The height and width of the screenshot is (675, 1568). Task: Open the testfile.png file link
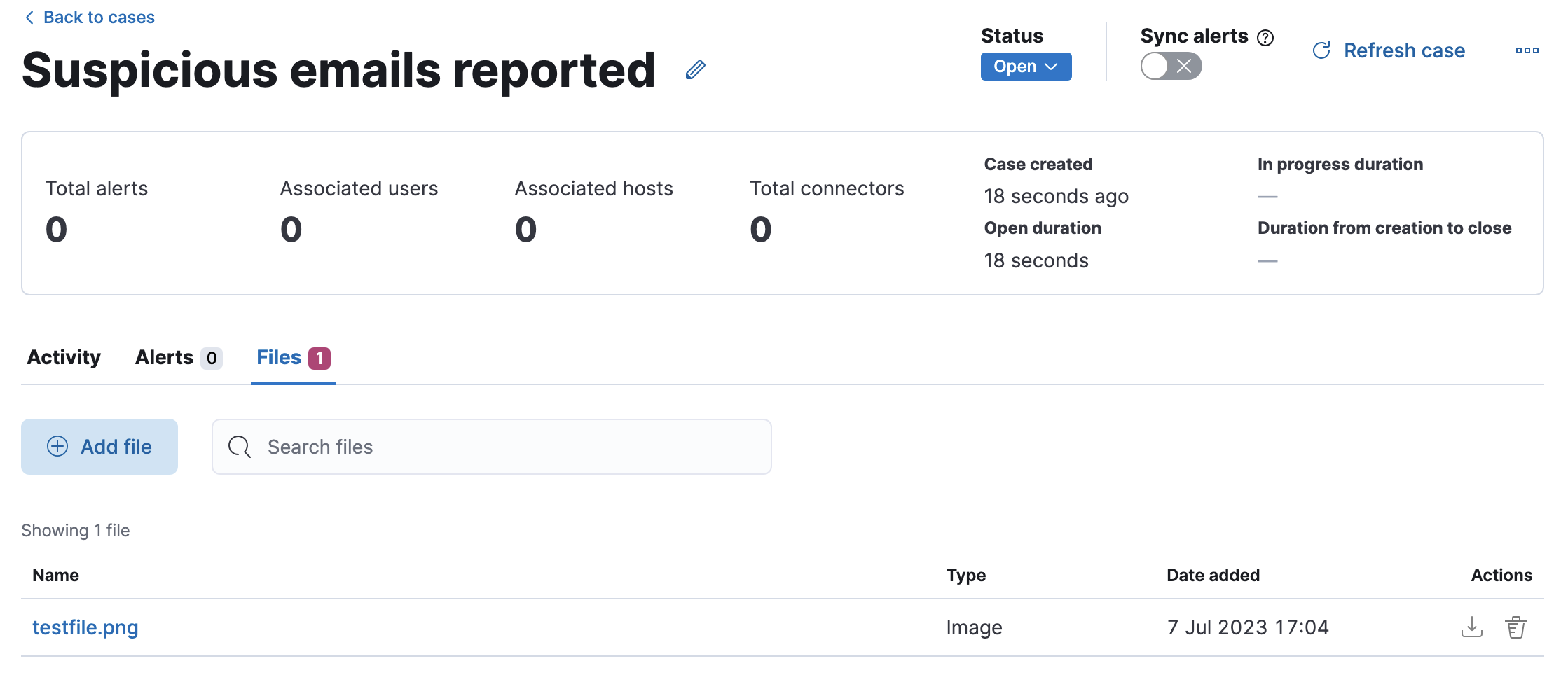85,627
